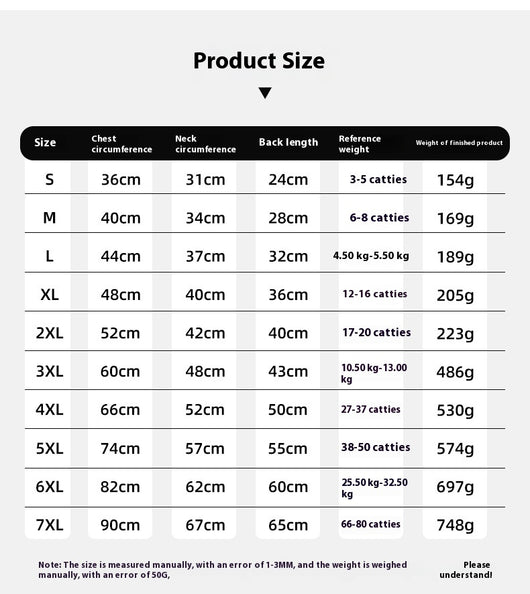Click the Reference weight column header
The width and height of the screenshot is (530, 594).
pyautogui.click(x=360, y=144)
